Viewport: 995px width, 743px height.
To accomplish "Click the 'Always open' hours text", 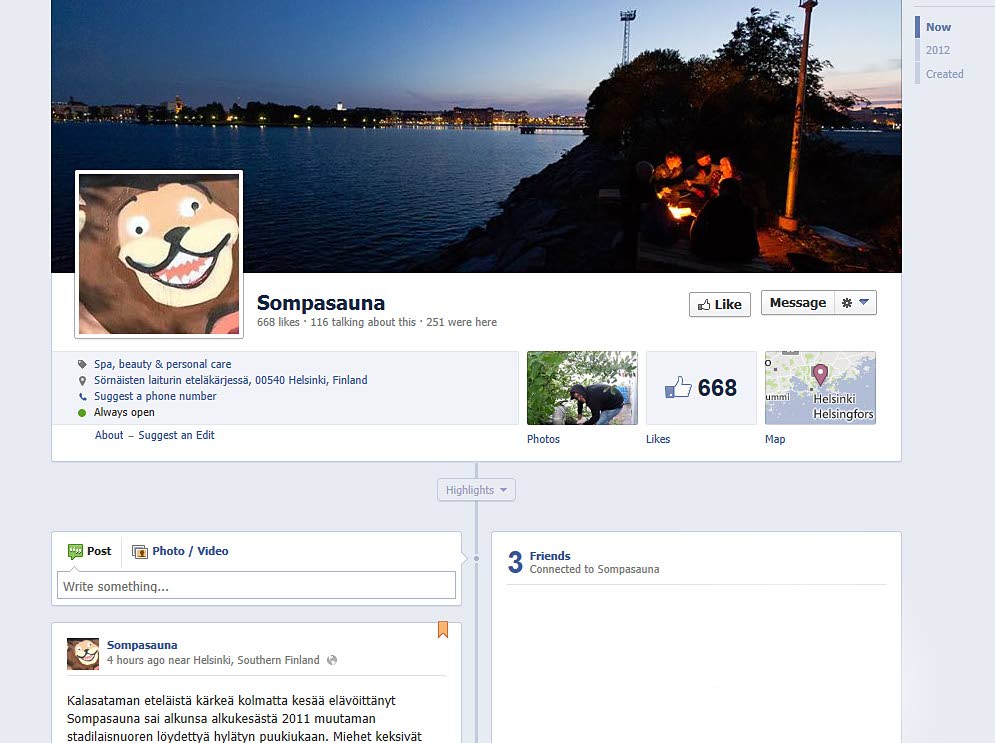I will point(124,412).
